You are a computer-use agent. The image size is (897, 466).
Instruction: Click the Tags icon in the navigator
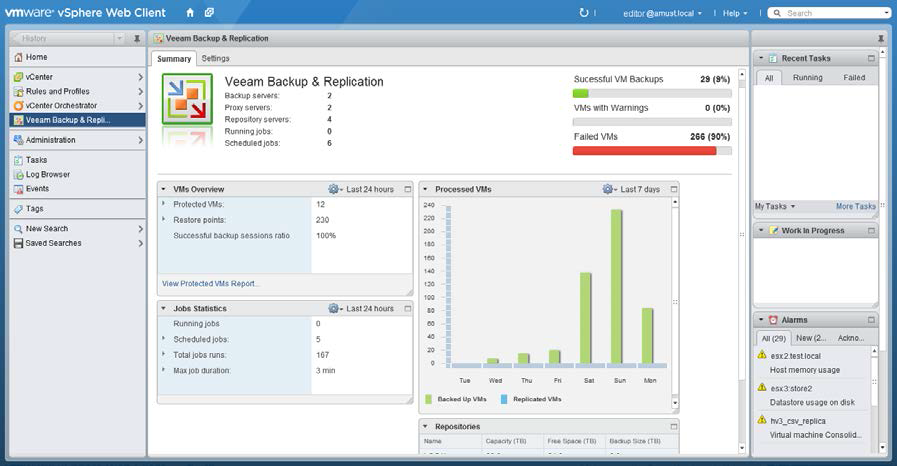click(x=18, y=209)
